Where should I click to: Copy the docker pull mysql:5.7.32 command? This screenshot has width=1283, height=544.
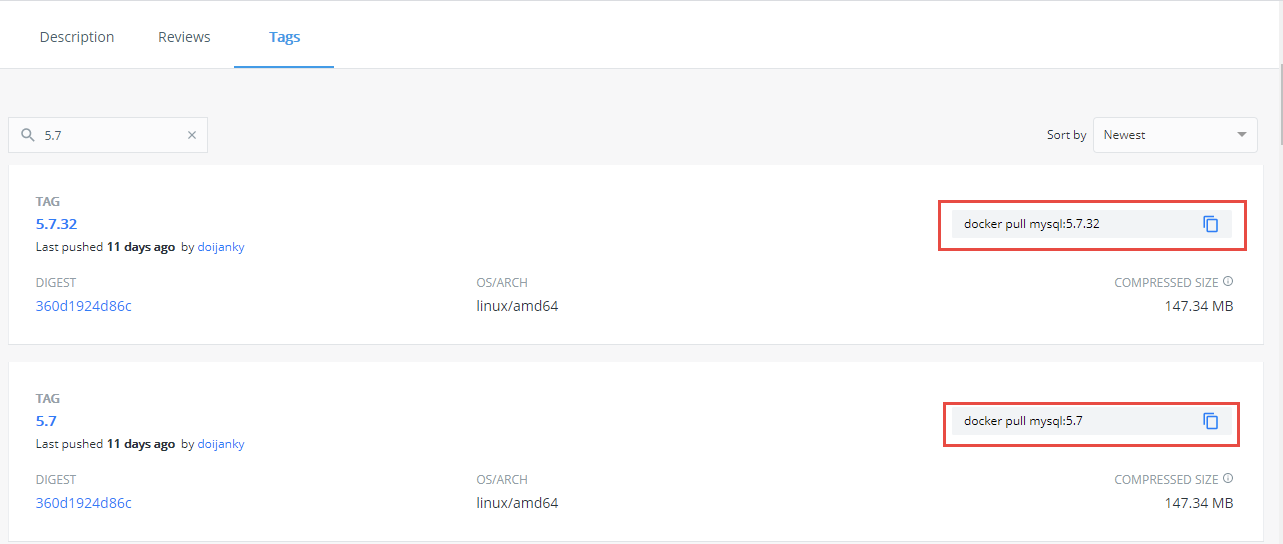pos(1210,224)
